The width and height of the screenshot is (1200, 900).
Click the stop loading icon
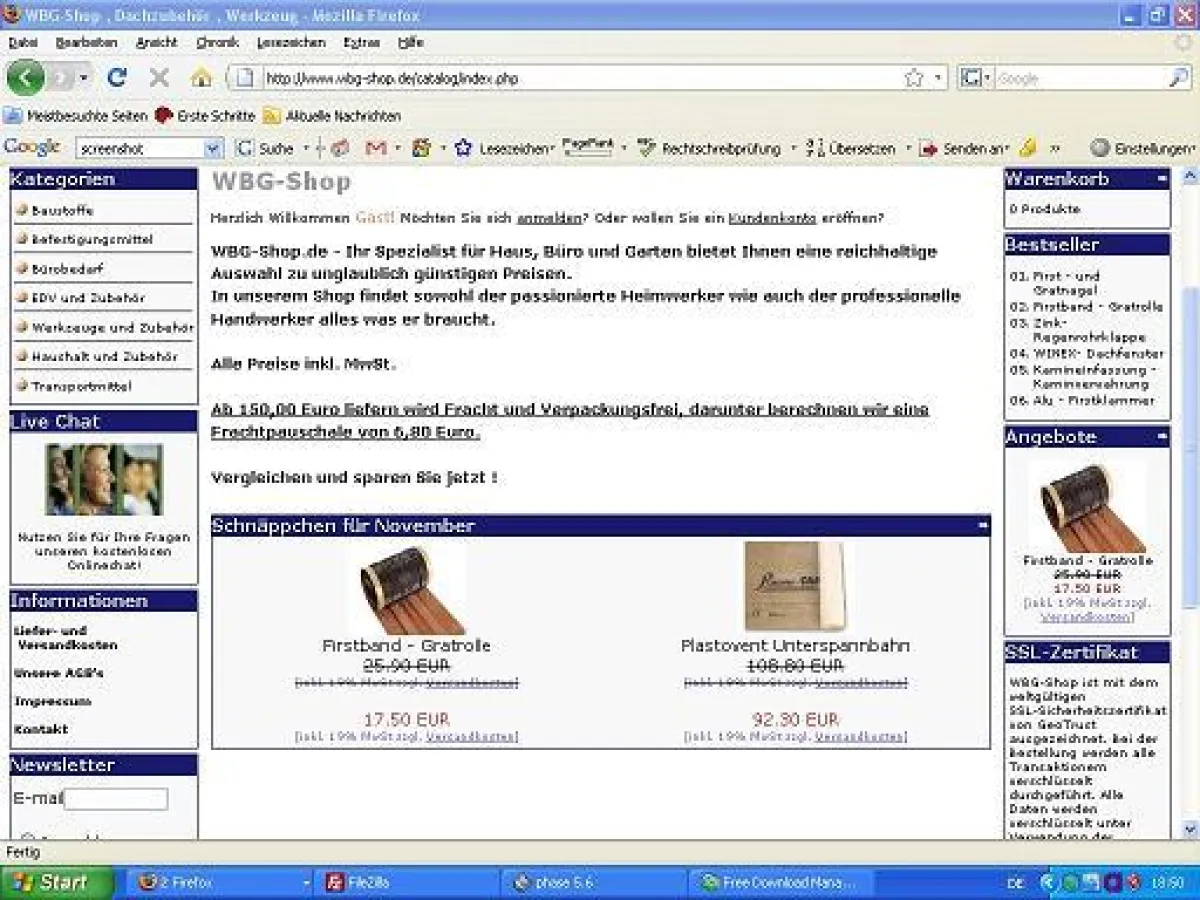(x=159, y=78)
